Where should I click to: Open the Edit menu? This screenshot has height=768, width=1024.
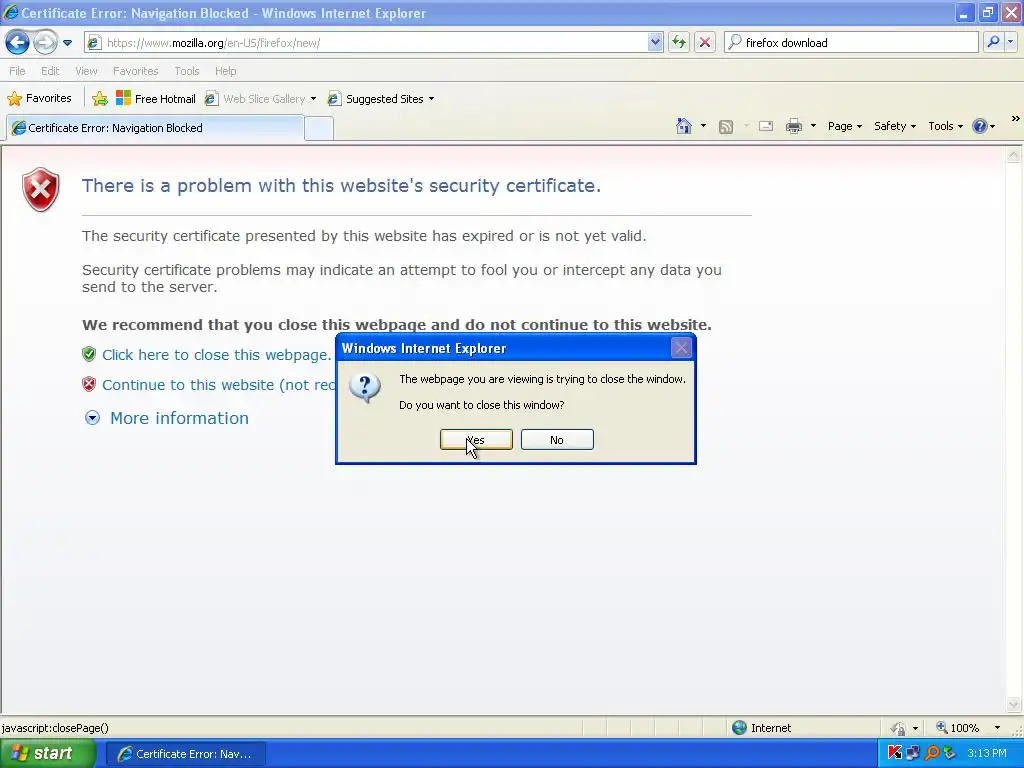(50, 71)
